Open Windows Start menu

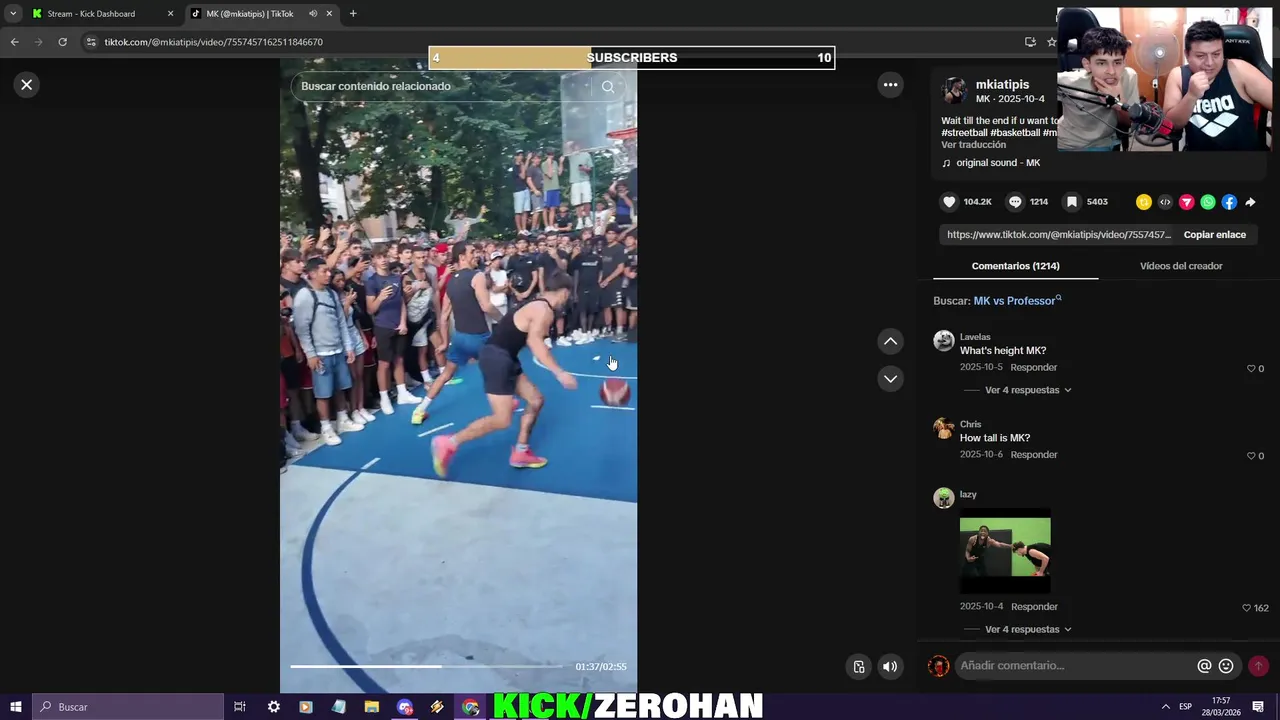[x=16, y=707]
